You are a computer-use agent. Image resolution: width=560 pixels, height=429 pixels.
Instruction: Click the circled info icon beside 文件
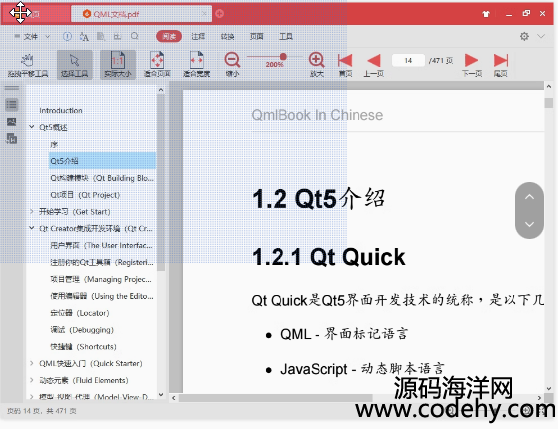pyautogui.click(x=67, y=36)
